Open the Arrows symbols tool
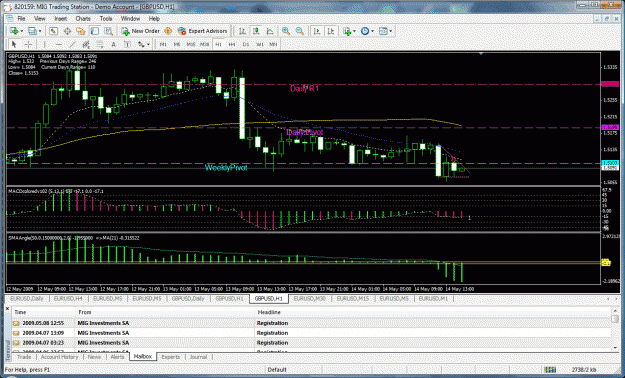 pos(141,44)
